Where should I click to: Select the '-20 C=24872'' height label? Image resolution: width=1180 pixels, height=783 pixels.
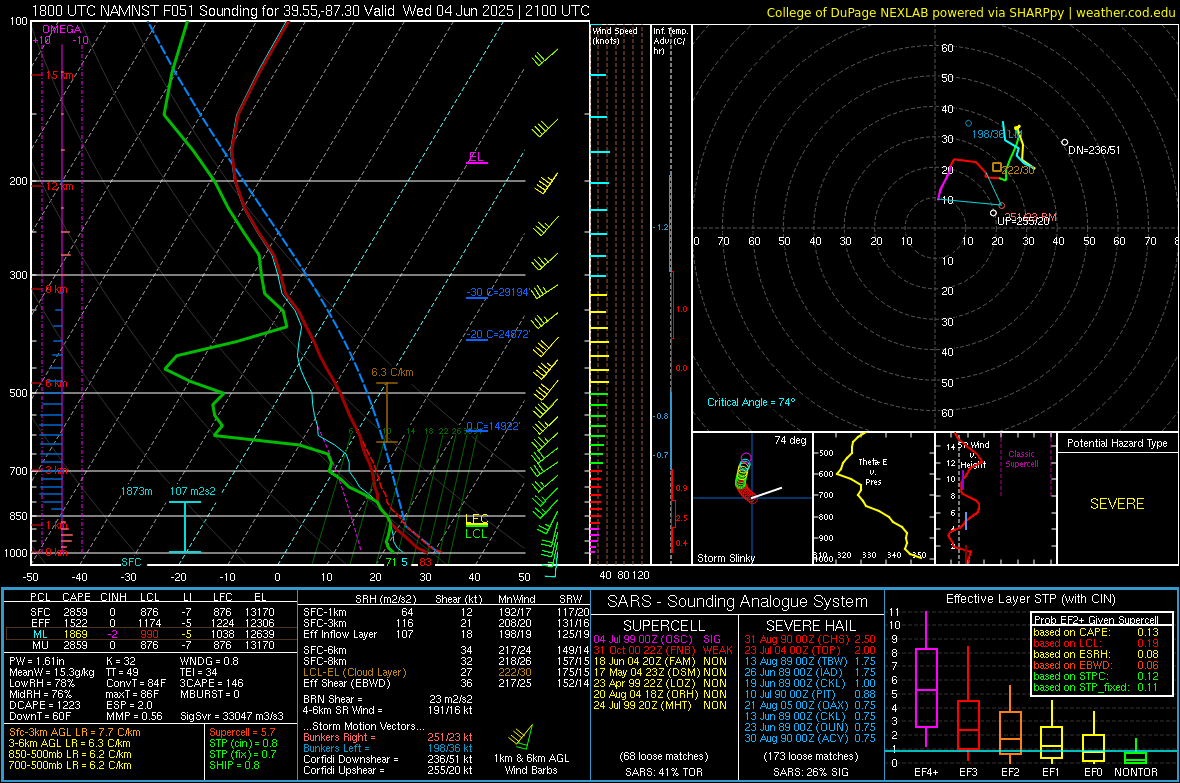498,334
